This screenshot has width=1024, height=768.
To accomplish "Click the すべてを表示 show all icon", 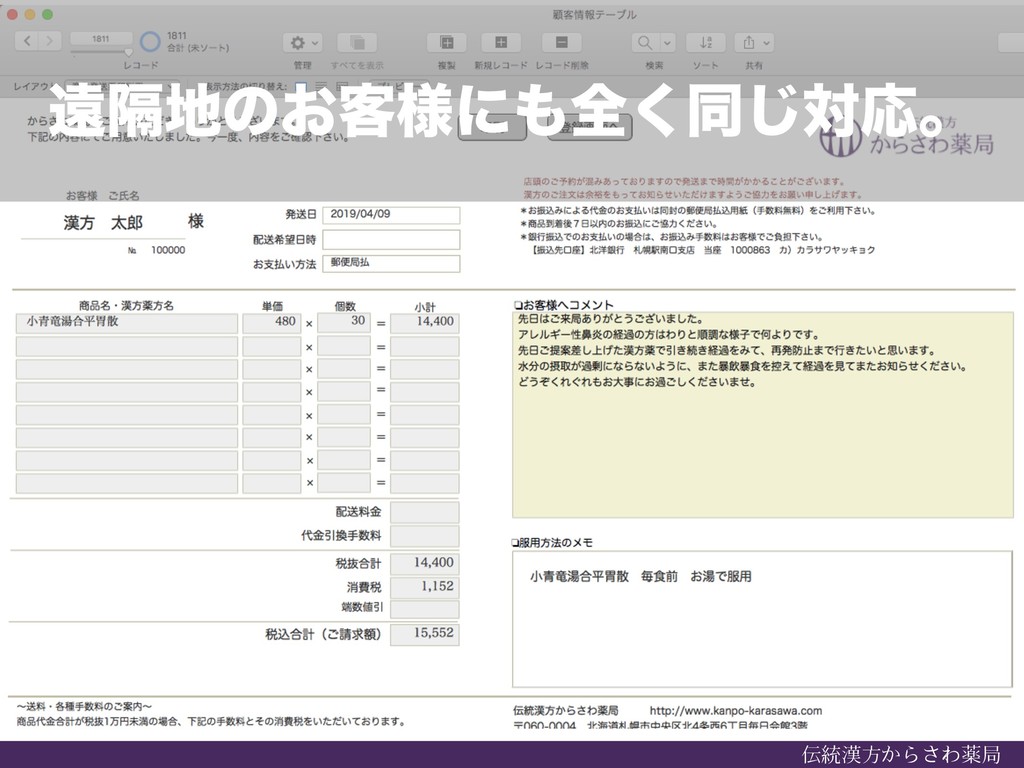I will point(355,42).
